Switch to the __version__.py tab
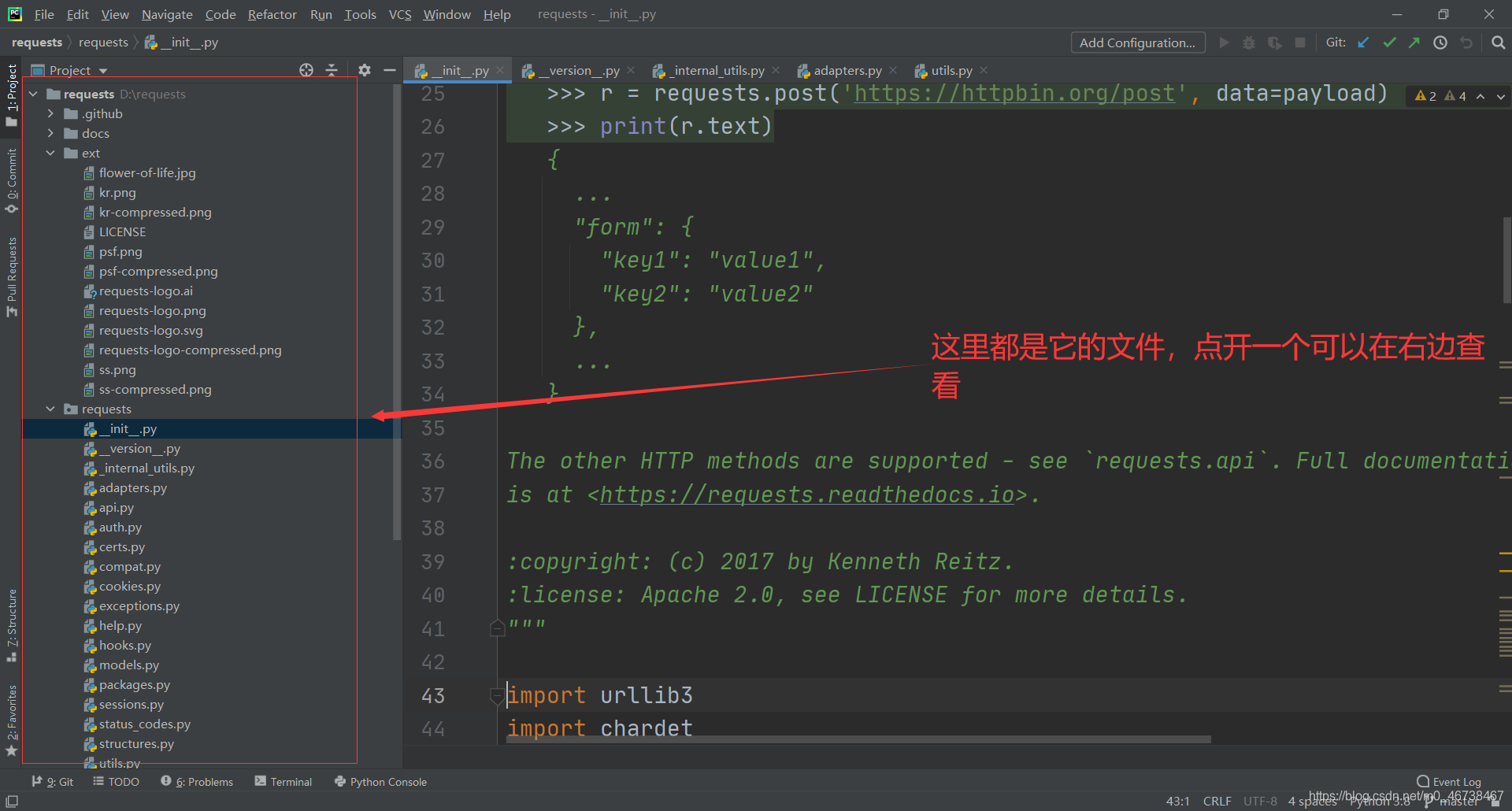The width and height of the screenshot is (1512, 811). [x=578, y=70]
